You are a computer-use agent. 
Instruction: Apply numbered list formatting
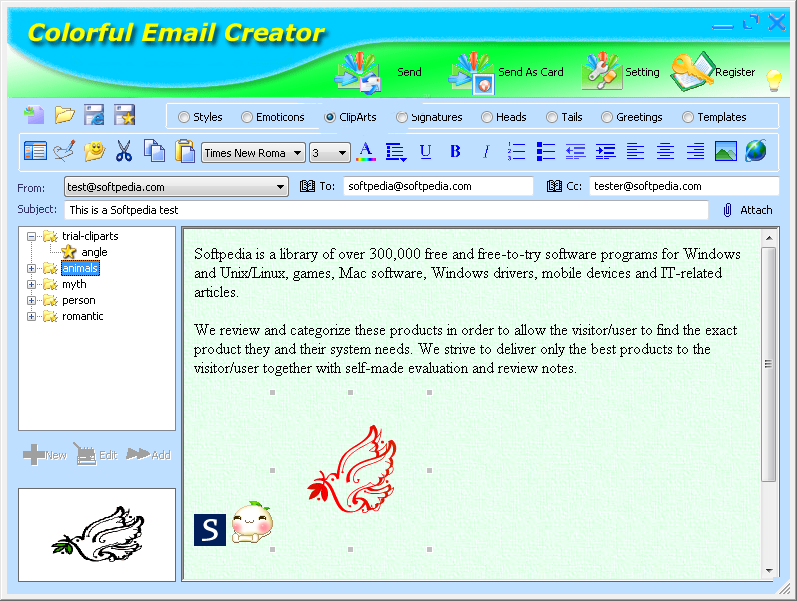[x=516, y=152]
